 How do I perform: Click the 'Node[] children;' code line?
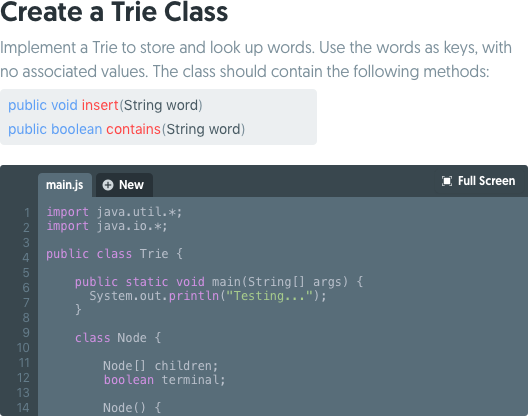[161, 366]
